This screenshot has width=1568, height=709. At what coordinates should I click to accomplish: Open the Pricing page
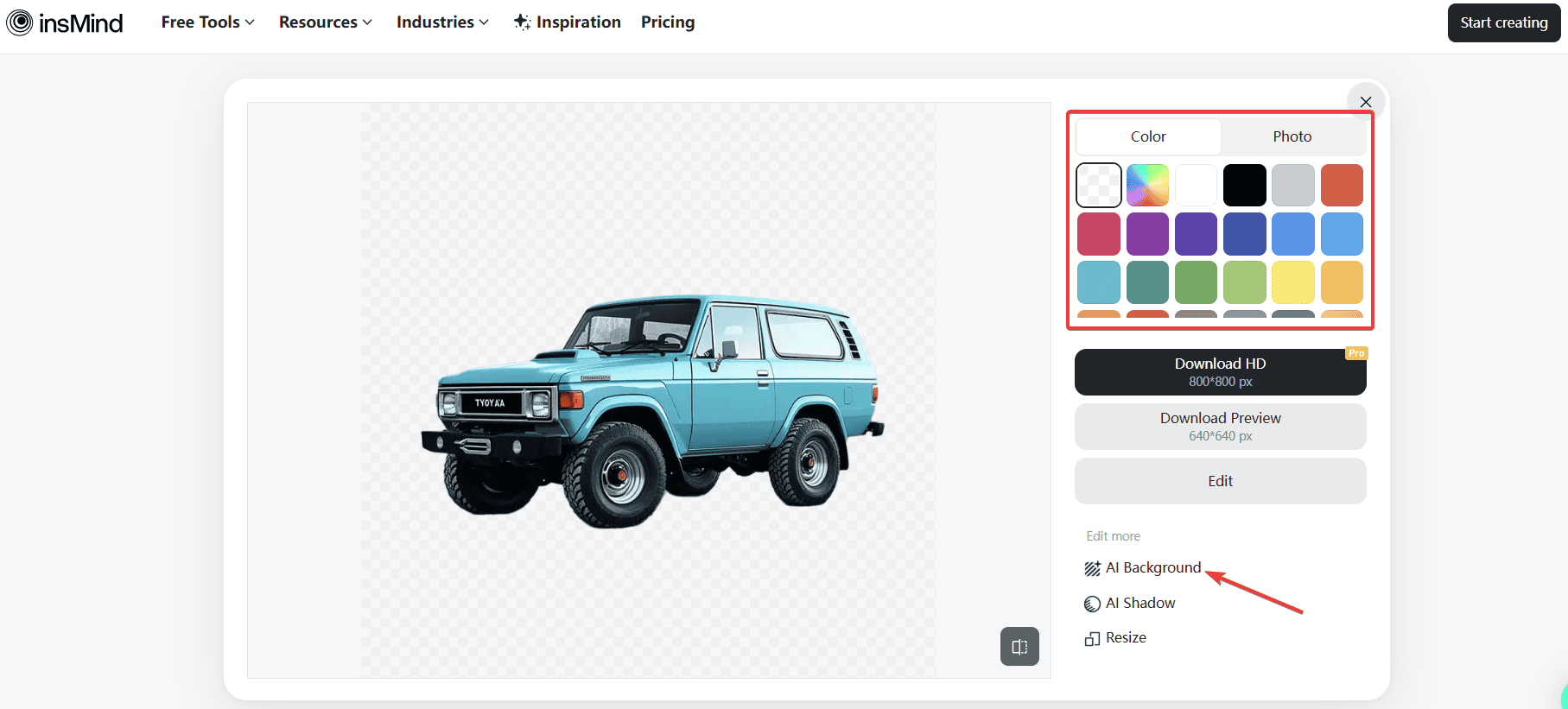click(668, 22)
